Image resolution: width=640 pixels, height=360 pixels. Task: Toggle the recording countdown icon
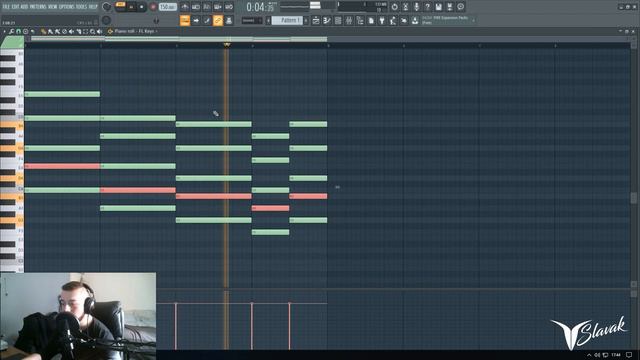[207, 7]
